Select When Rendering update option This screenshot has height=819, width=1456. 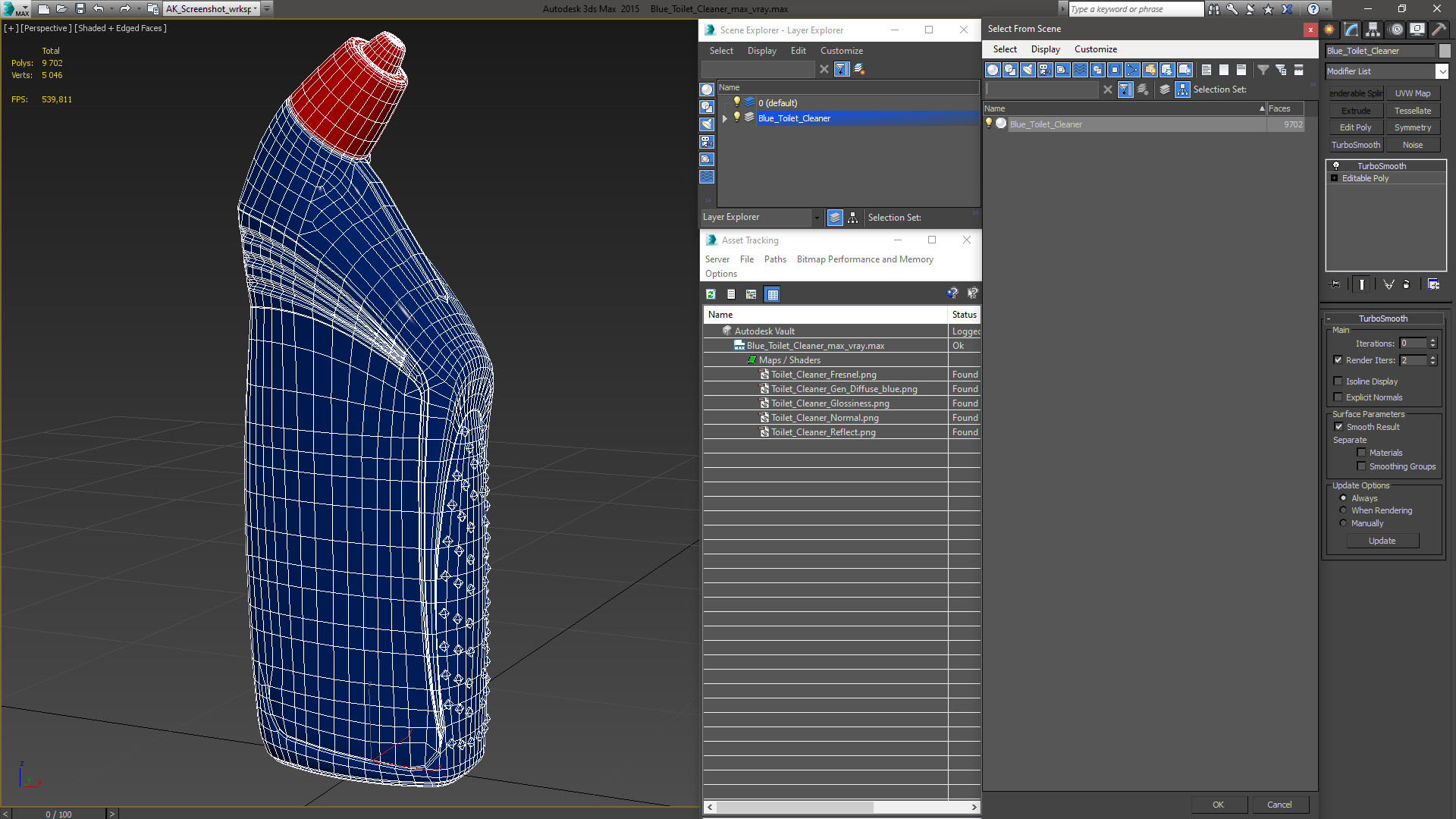click(x=1343, y=510)
